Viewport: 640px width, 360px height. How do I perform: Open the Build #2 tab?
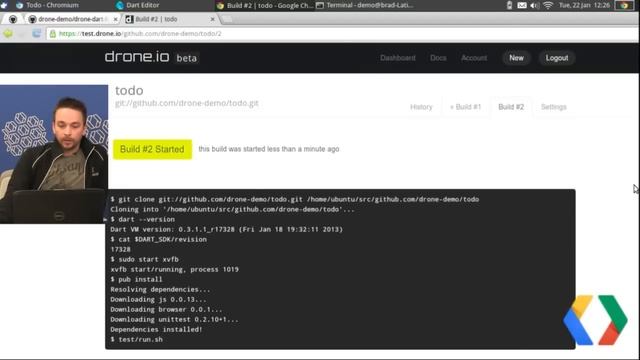(x=511, y=107)
